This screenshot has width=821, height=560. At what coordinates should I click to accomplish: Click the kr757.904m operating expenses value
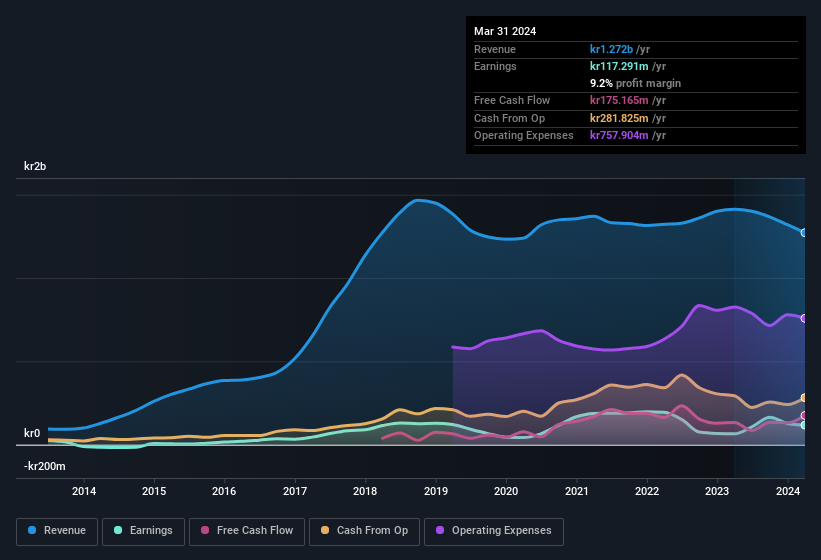[x=620, y=135]
